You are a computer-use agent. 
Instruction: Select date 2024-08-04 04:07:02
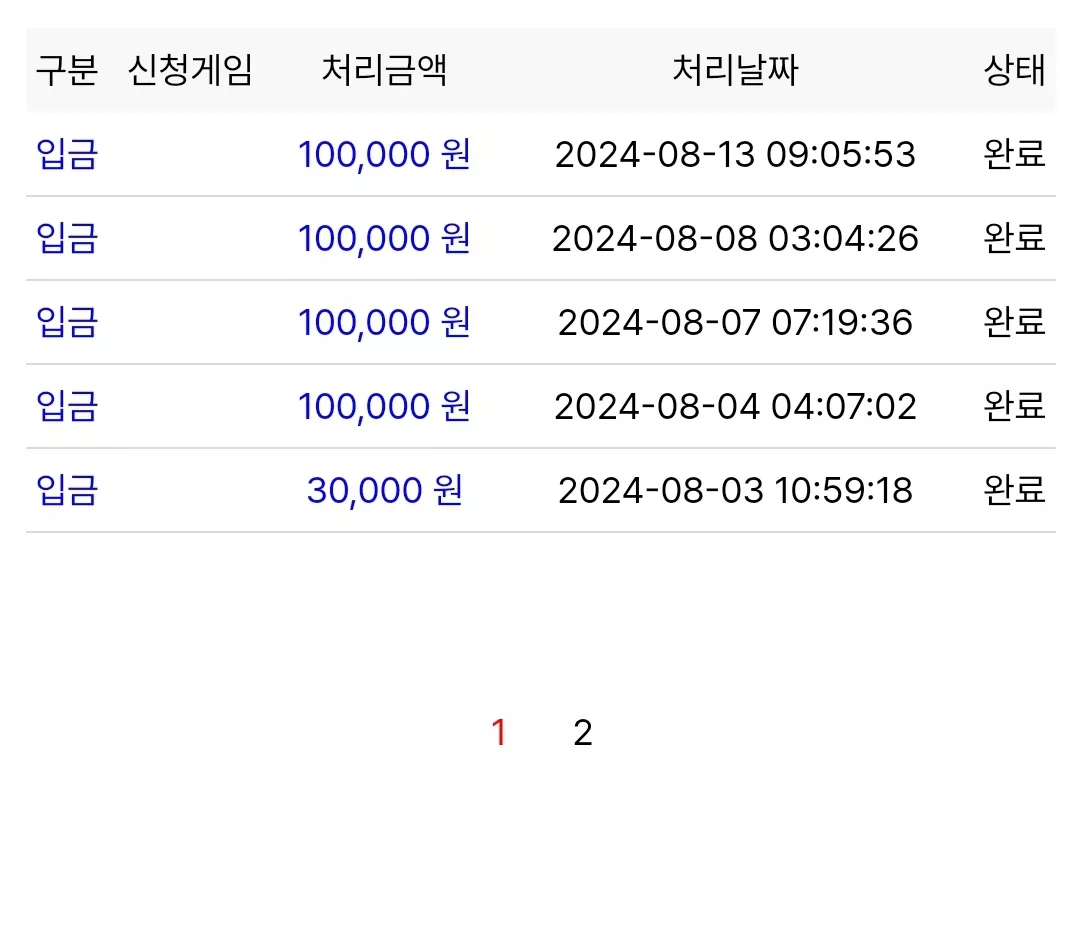tap(735, 406)
